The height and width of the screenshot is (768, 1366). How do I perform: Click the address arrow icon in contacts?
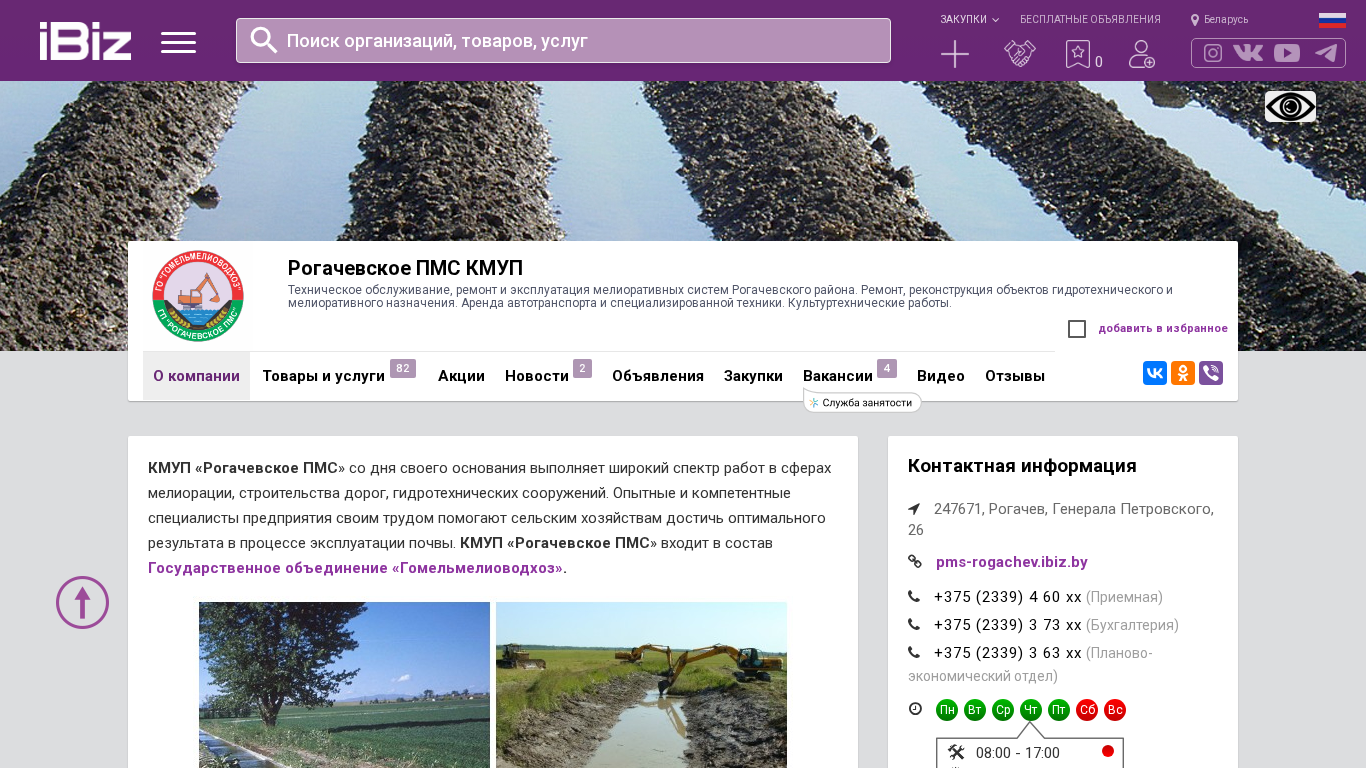(x=914, y=509)
